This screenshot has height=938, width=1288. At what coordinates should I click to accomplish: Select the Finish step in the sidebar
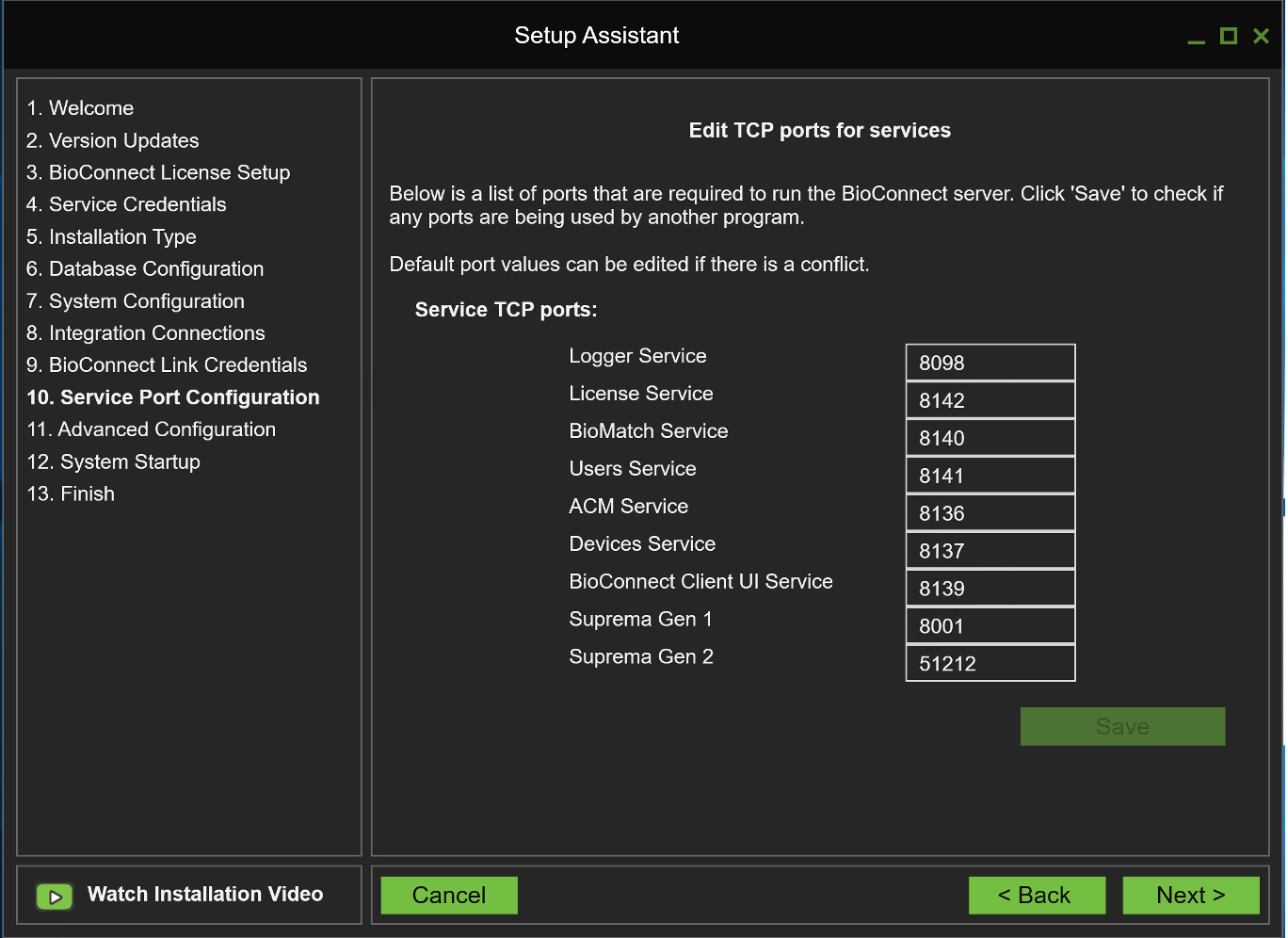[x=71, y=493]
